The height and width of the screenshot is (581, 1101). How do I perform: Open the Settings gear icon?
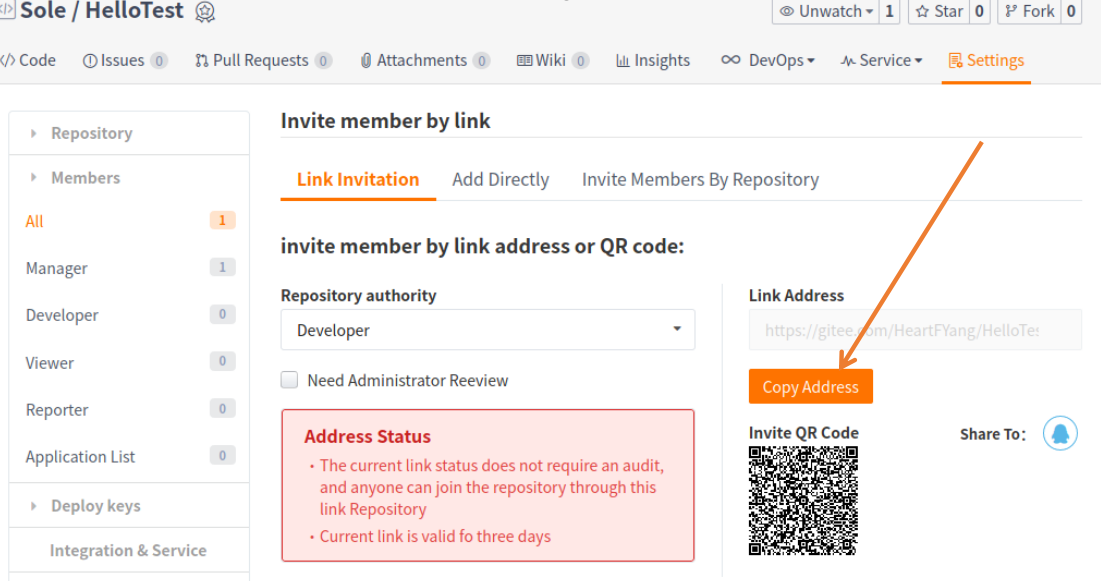[957, 60]
